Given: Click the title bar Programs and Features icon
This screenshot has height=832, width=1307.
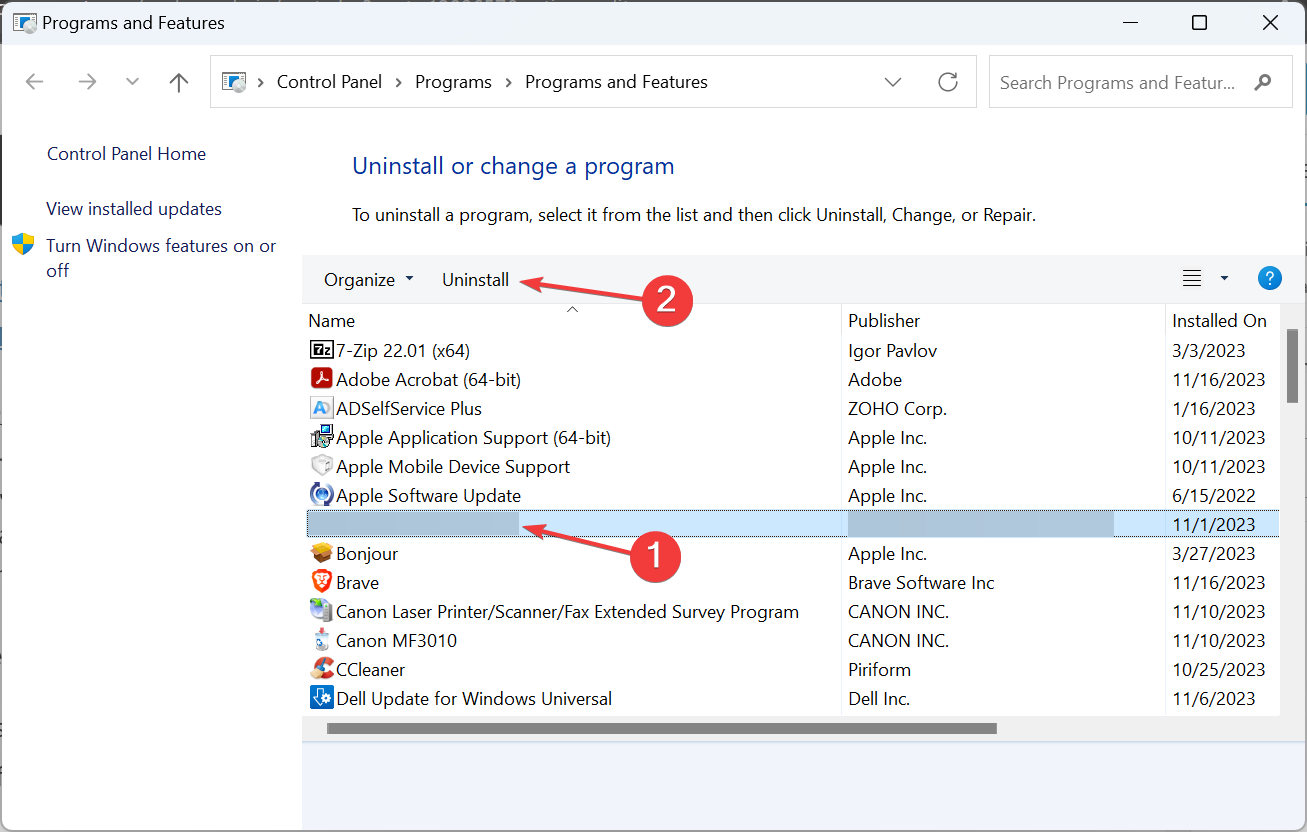Looking at the screenshot, I should pyautogui.click(x=24, y=22).
